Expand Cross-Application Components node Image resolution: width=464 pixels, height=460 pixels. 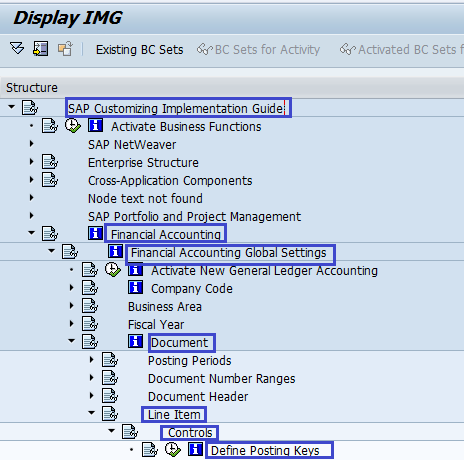pos(31,180)
